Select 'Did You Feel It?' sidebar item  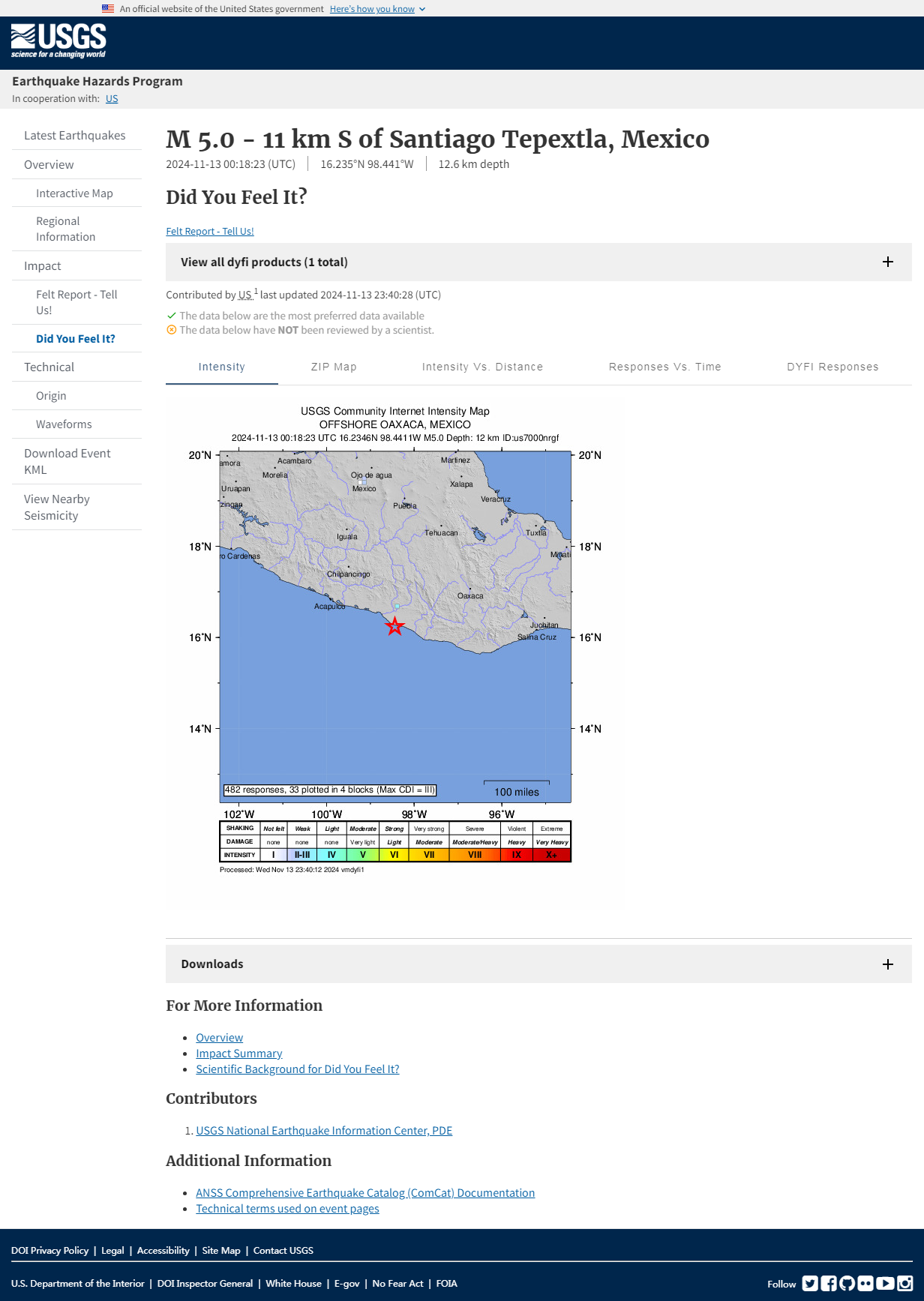[76, 339]
